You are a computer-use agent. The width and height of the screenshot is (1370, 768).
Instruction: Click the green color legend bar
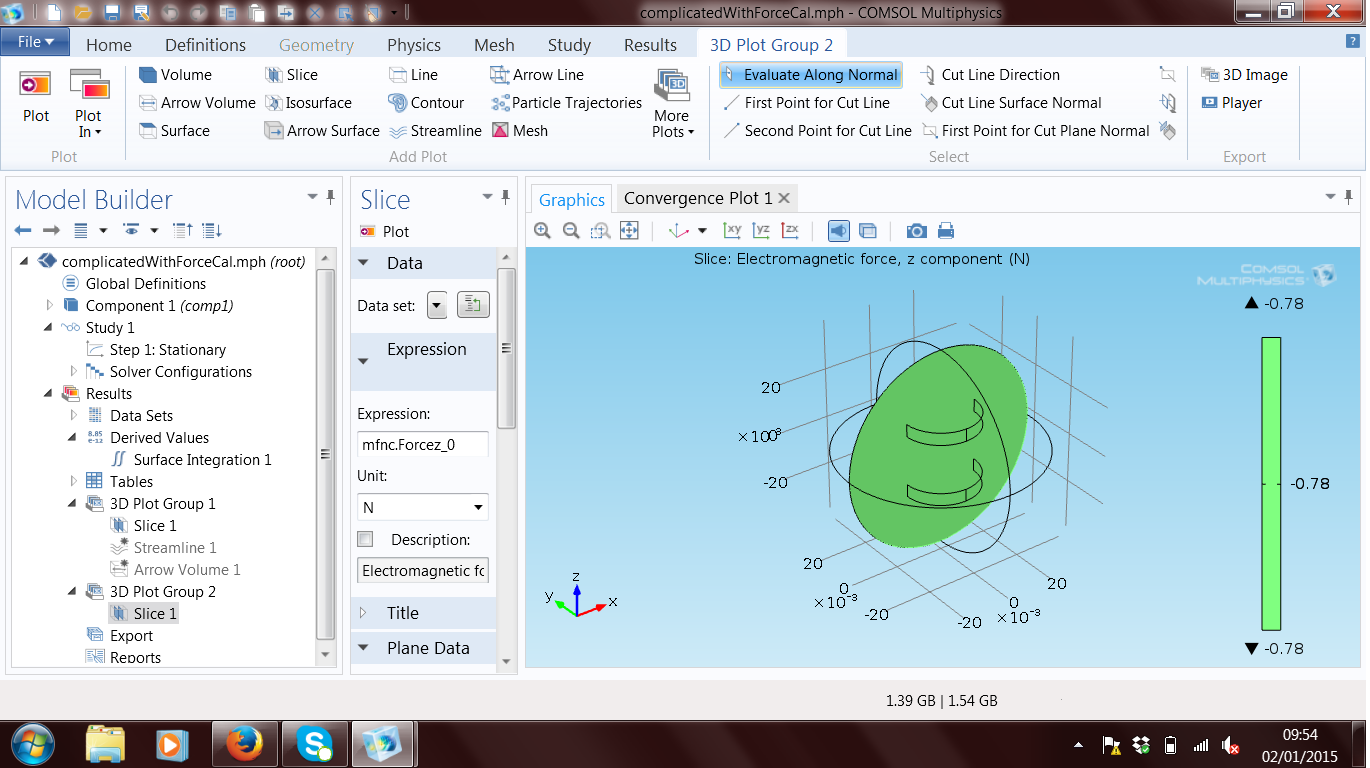[1271, 483]
